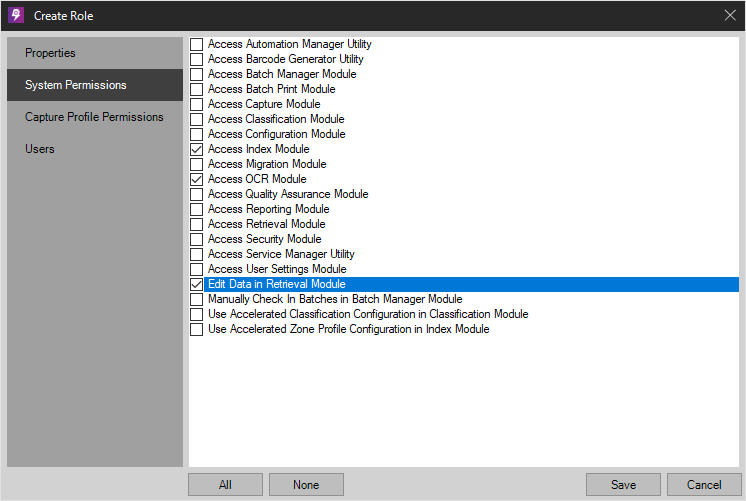The image size is (746, 501).
Task: Click the None button to clear selections
Action: (x=306, y=484)
